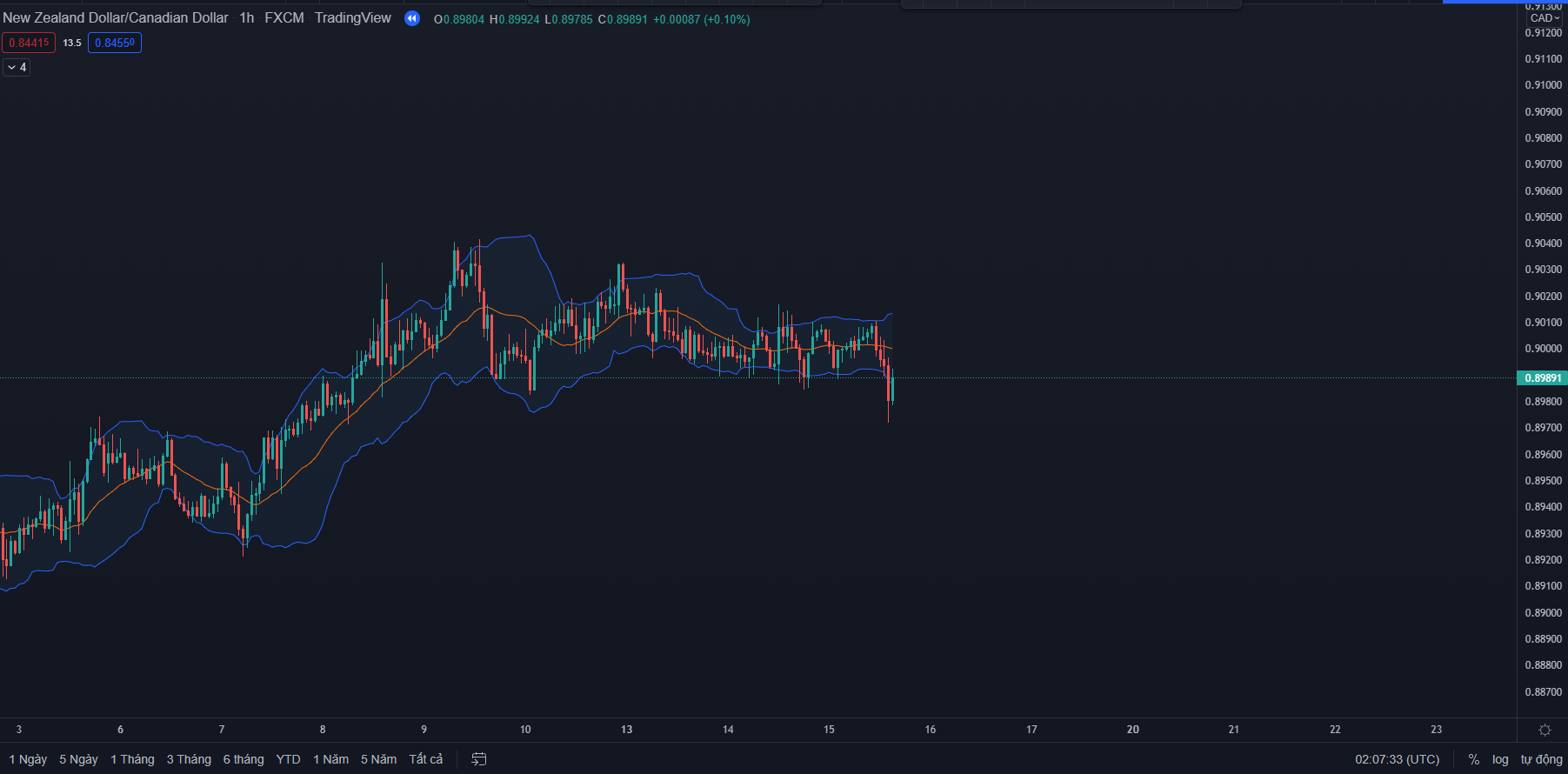The width and height of the screenshot is (1568, 774).
Task: Click the current price tag 0.89891 on axis
Action: click(x=1542, y=378)
